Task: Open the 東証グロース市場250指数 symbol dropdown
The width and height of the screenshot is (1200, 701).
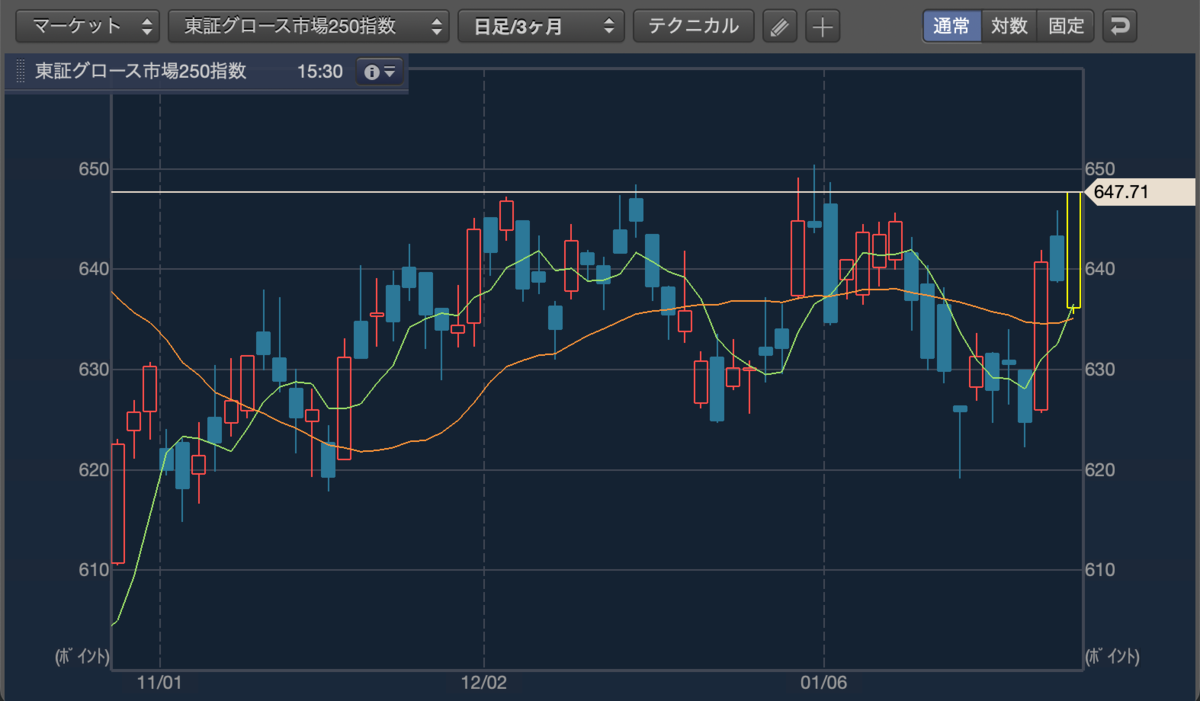Action: 309,26
